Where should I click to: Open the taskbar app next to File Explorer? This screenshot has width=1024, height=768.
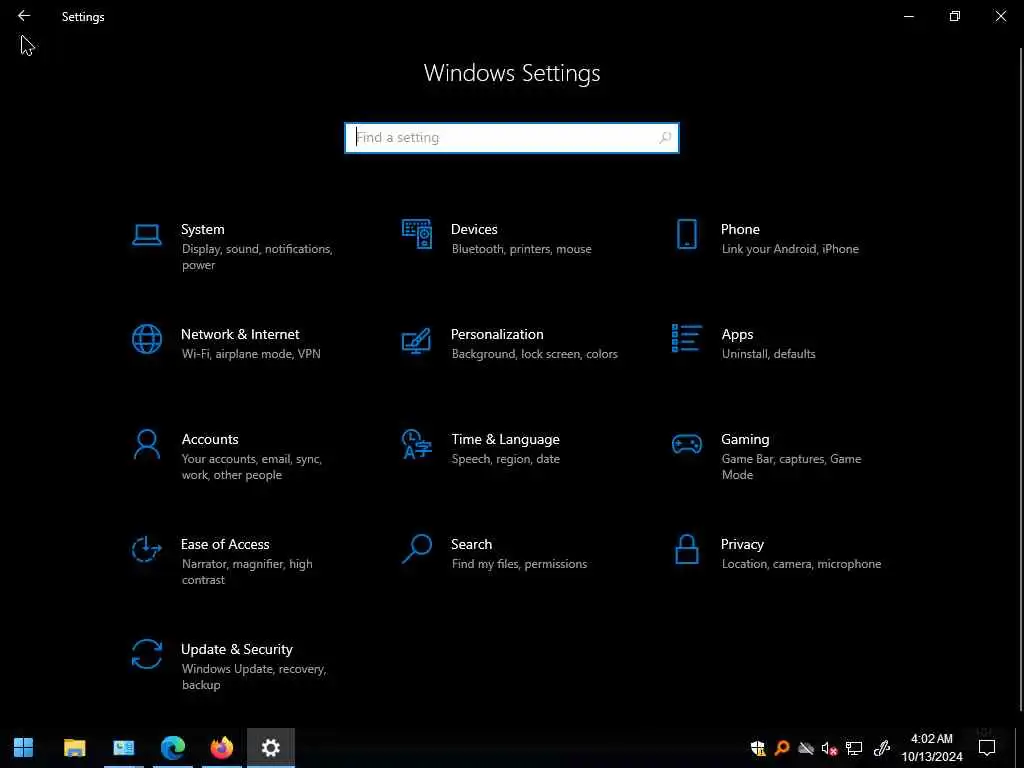[123, 747]
